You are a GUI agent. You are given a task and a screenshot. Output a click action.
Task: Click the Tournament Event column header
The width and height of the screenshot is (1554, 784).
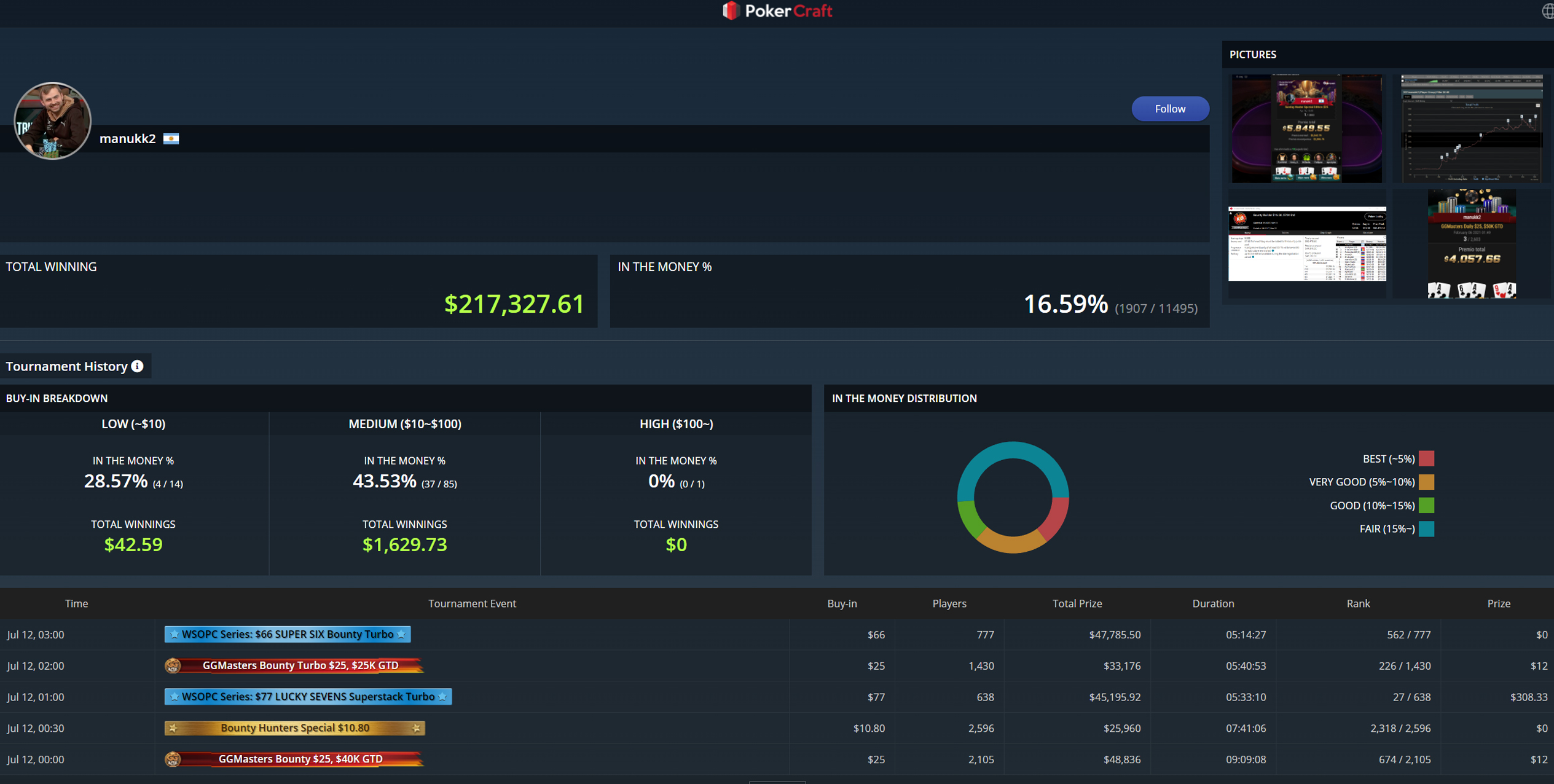click(472, 603)
